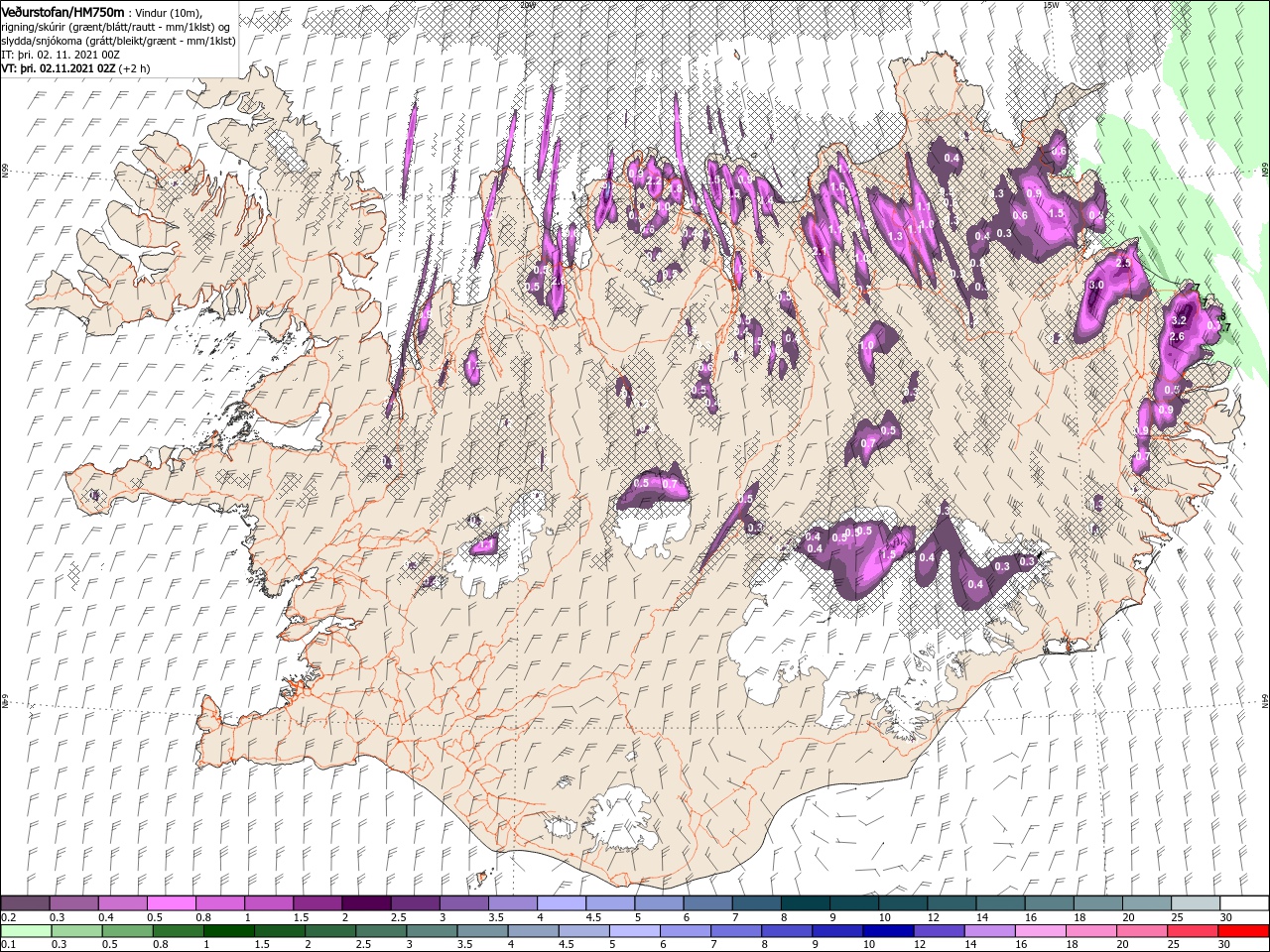Click the 30 label in the snow legend row
Viewport: 1270px width, 952px height.
coord(1225,917)
